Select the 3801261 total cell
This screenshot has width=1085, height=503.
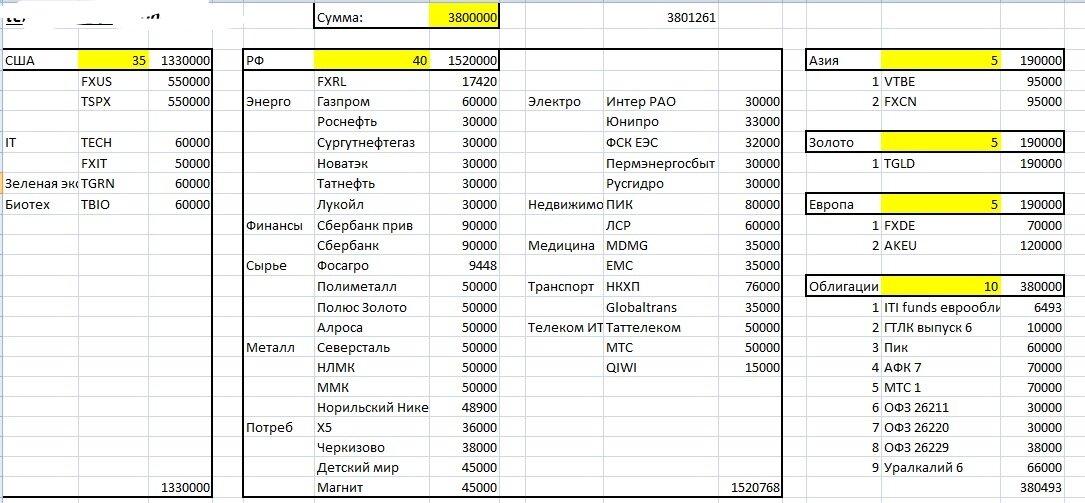[661, 19]
